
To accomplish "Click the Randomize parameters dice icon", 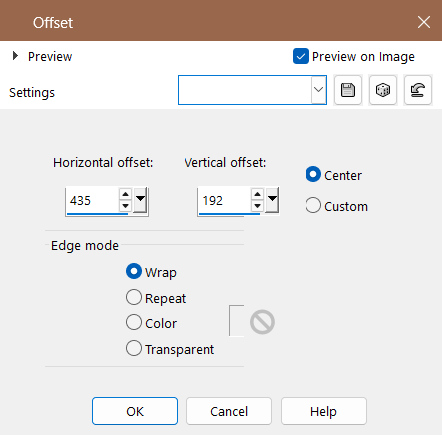I will 383,90.
